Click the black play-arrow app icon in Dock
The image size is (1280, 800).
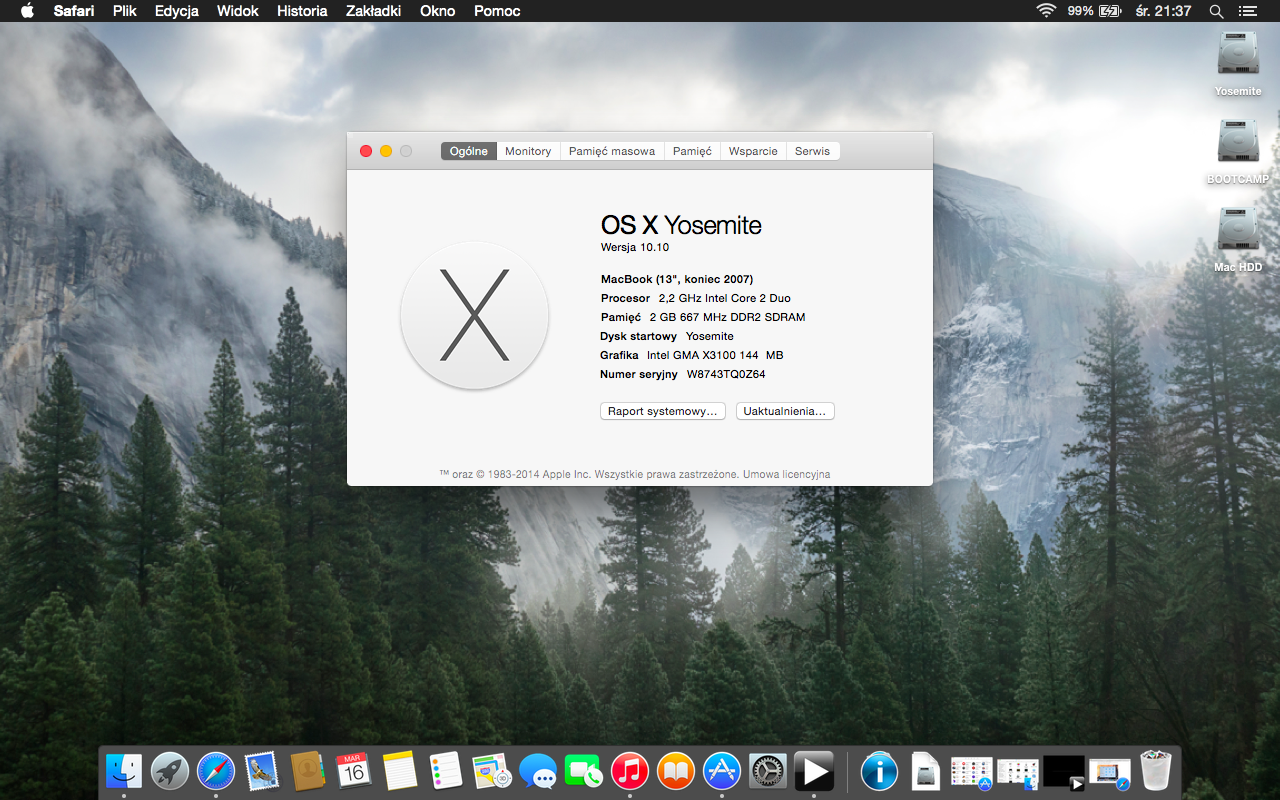(x=814, y=771)
